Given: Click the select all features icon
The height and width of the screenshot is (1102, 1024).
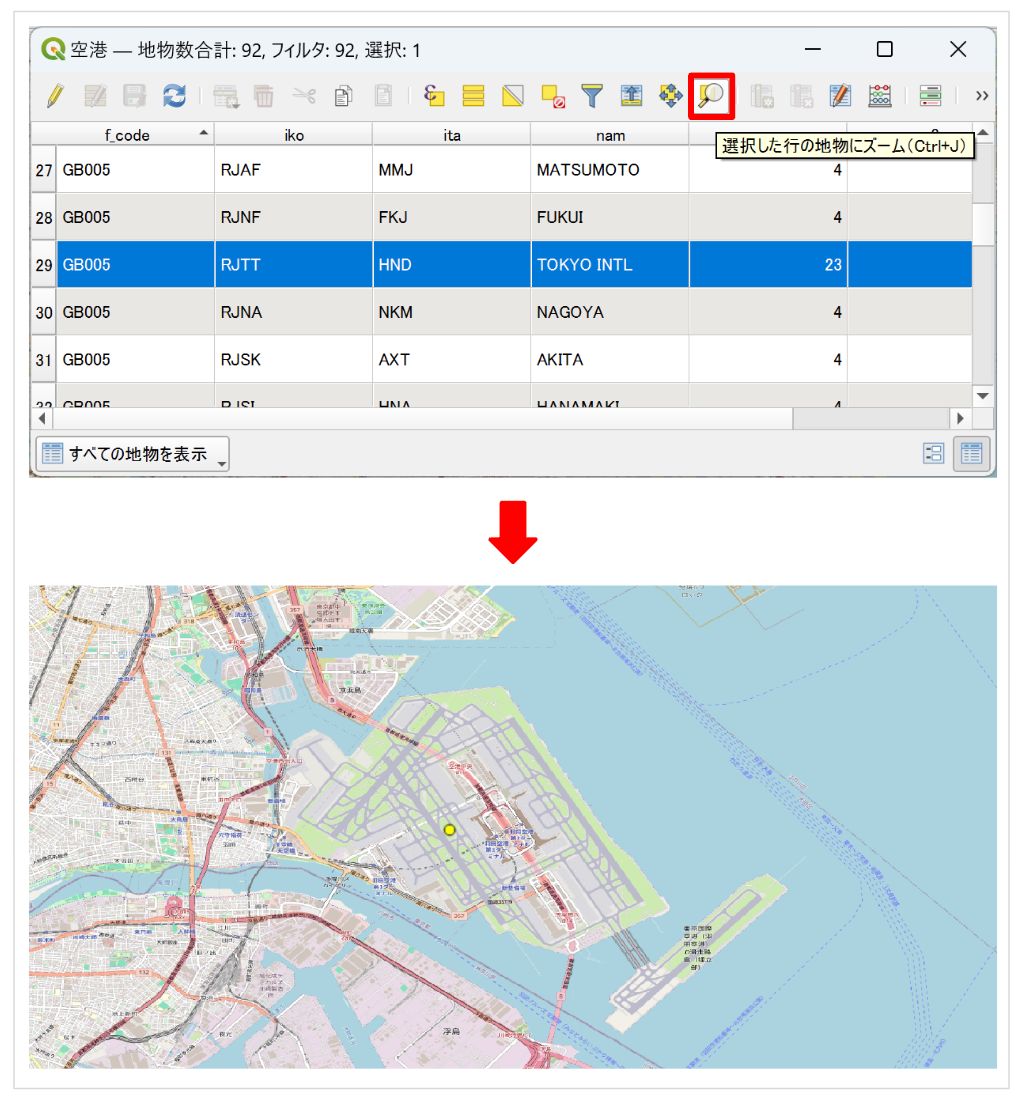Looking at the screenshot, I should coord(473,96).
